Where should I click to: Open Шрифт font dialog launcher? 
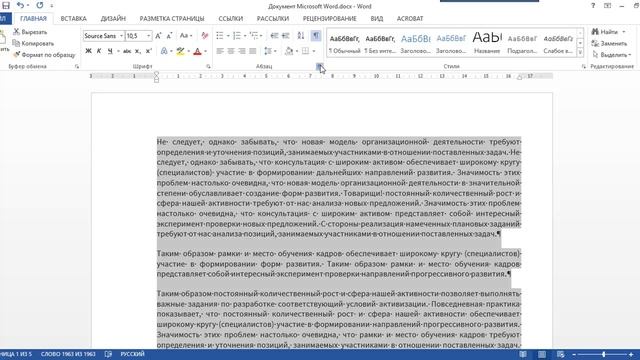209,66
